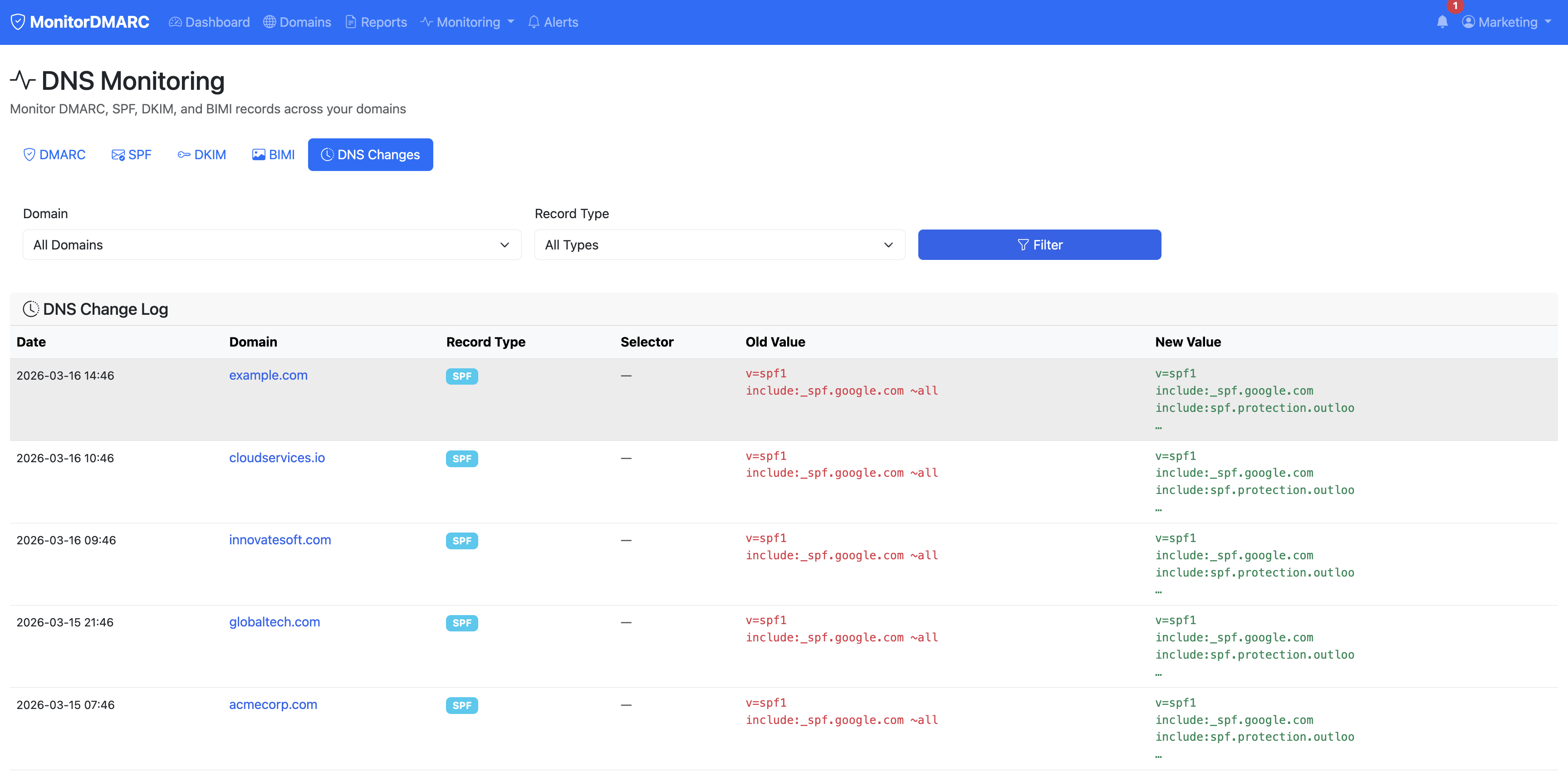Open the All Types record type dropdown
Viewport: 1568px width, 782px height.
click(x=720, y=244)
